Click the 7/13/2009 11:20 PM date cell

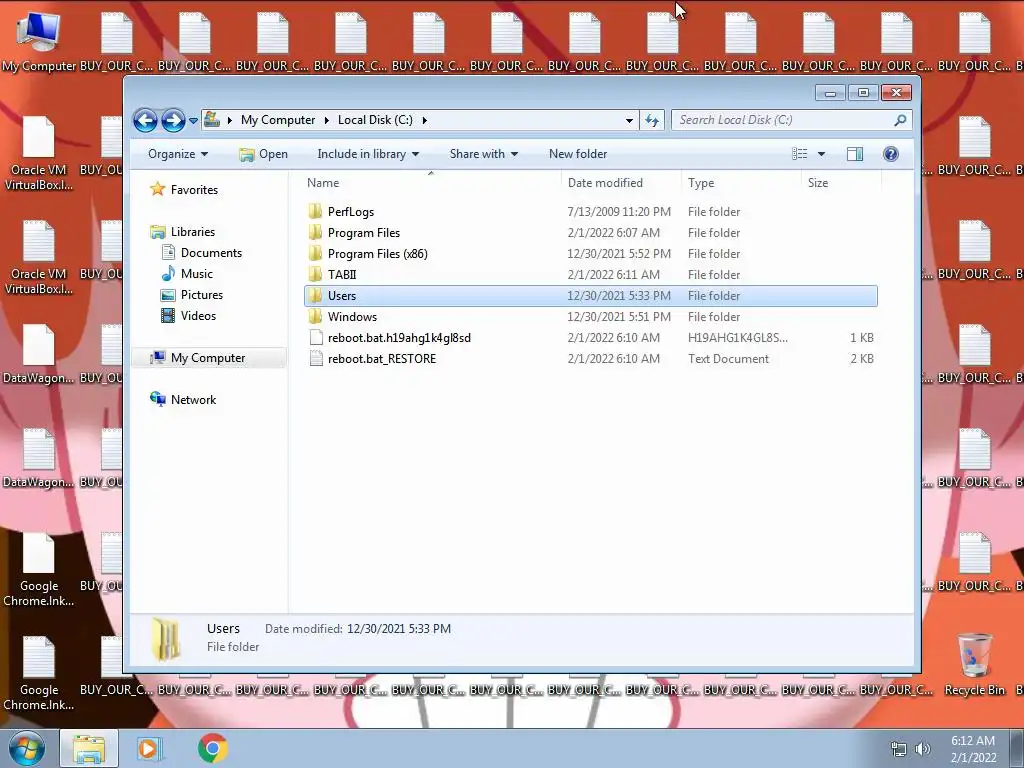pos(618,212)
